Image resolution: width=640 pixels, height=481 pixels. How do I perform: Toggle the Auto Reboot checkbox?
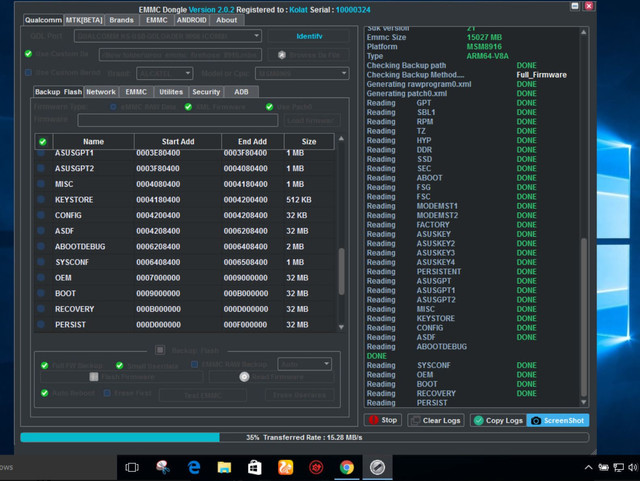coord(44,393)
